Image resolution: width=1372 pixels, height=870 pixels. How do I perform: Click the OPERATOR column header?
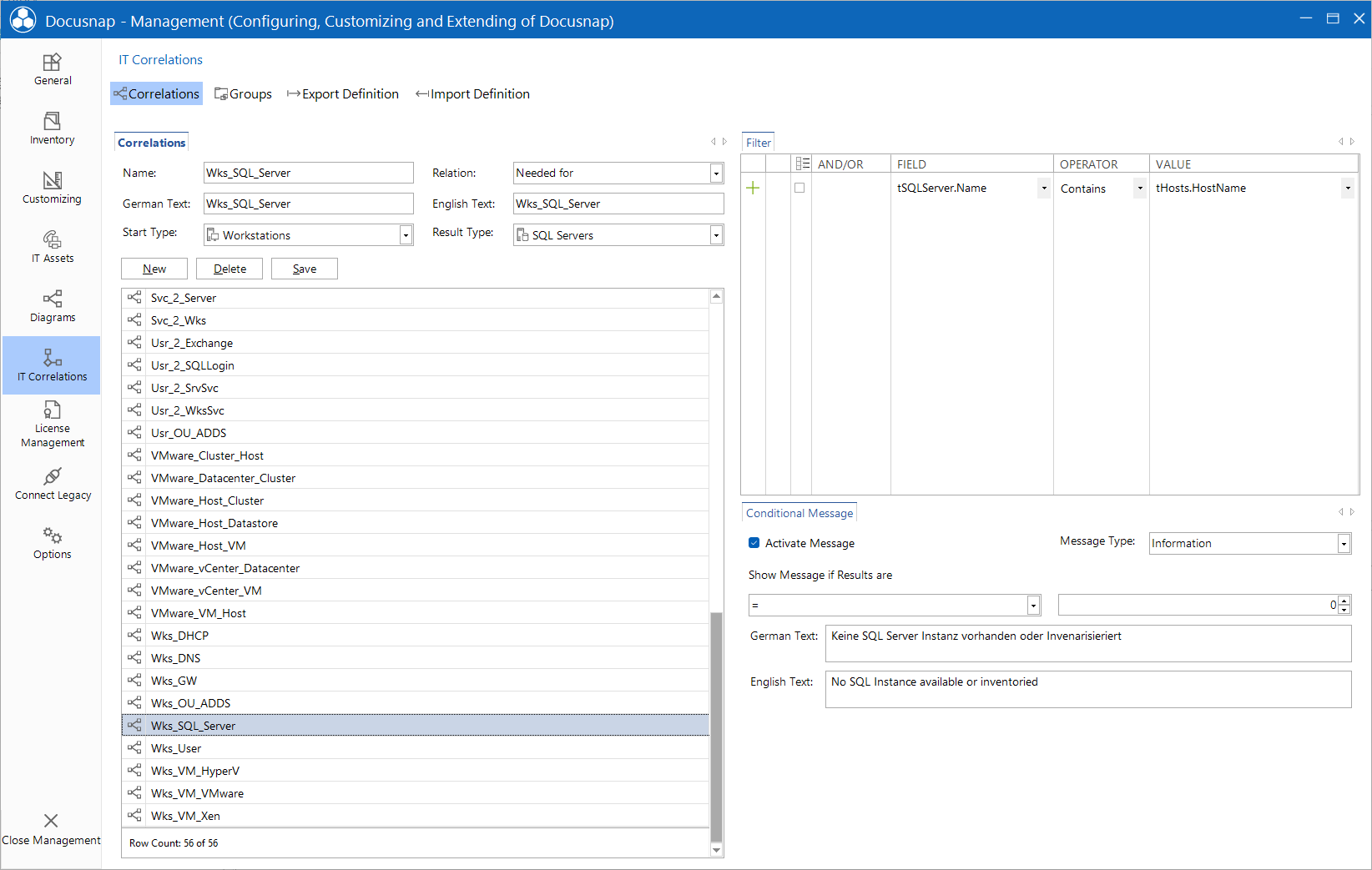click(x=1101, y=164)
